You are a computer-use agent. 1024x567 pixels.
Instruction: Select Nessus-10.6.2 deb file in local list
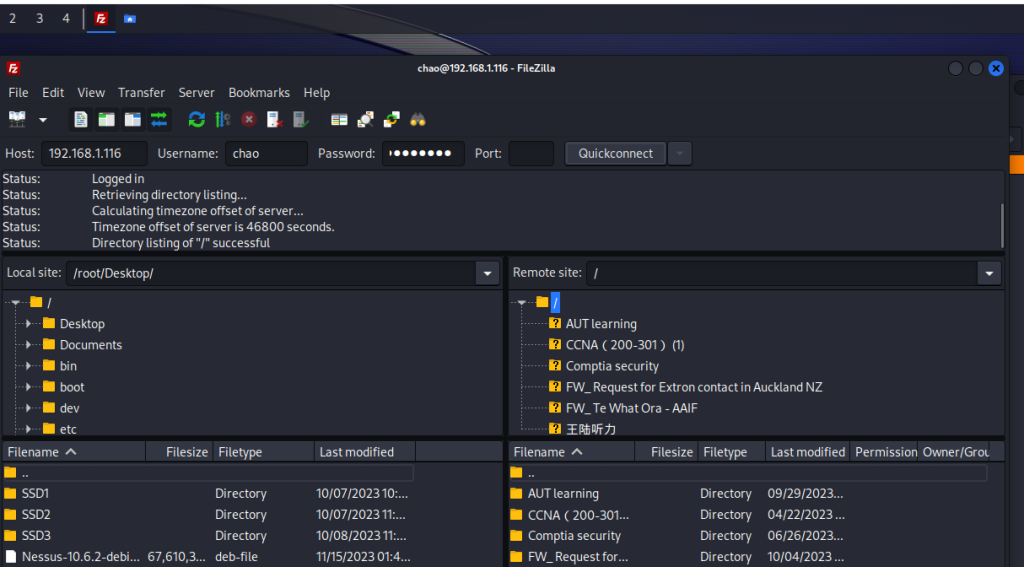[208, 557]
